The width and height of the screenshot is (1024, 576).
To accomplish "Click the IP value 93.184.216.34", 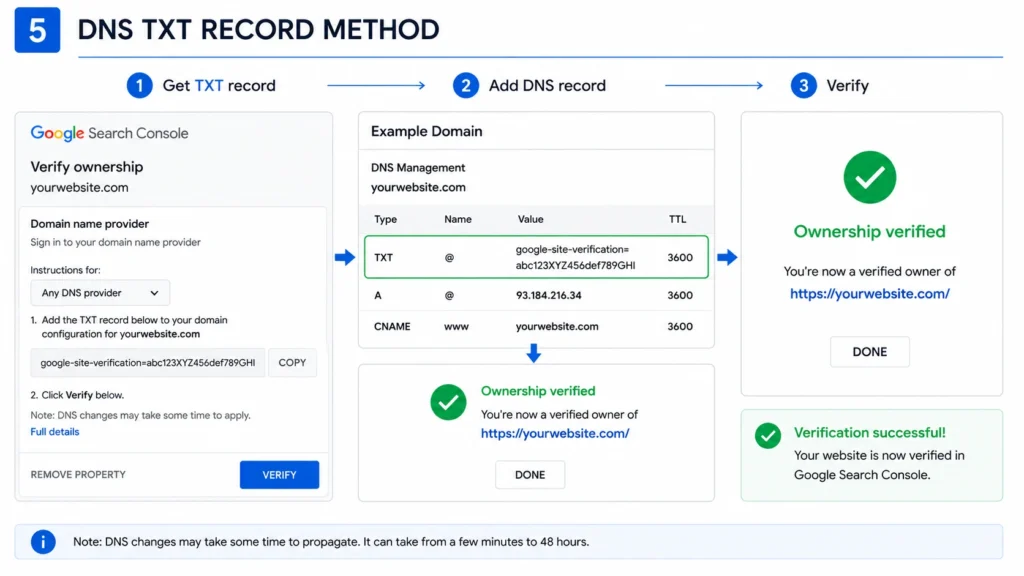I will coord(549,295).
